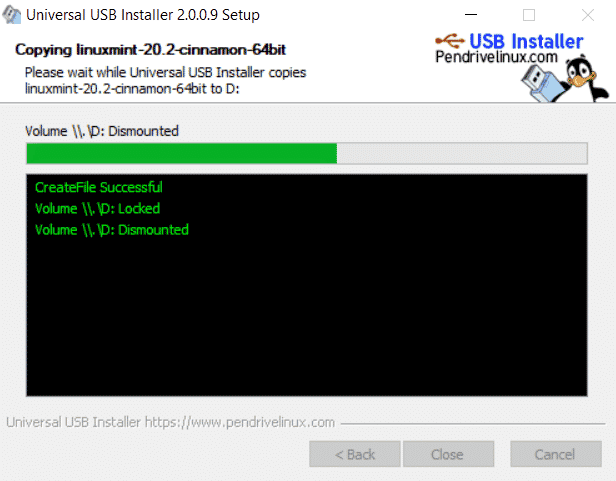Image resolution: width=616 pixels, height=481 pixels.
Task: Click the '< Back' button
Action: (x=355, y=454)
